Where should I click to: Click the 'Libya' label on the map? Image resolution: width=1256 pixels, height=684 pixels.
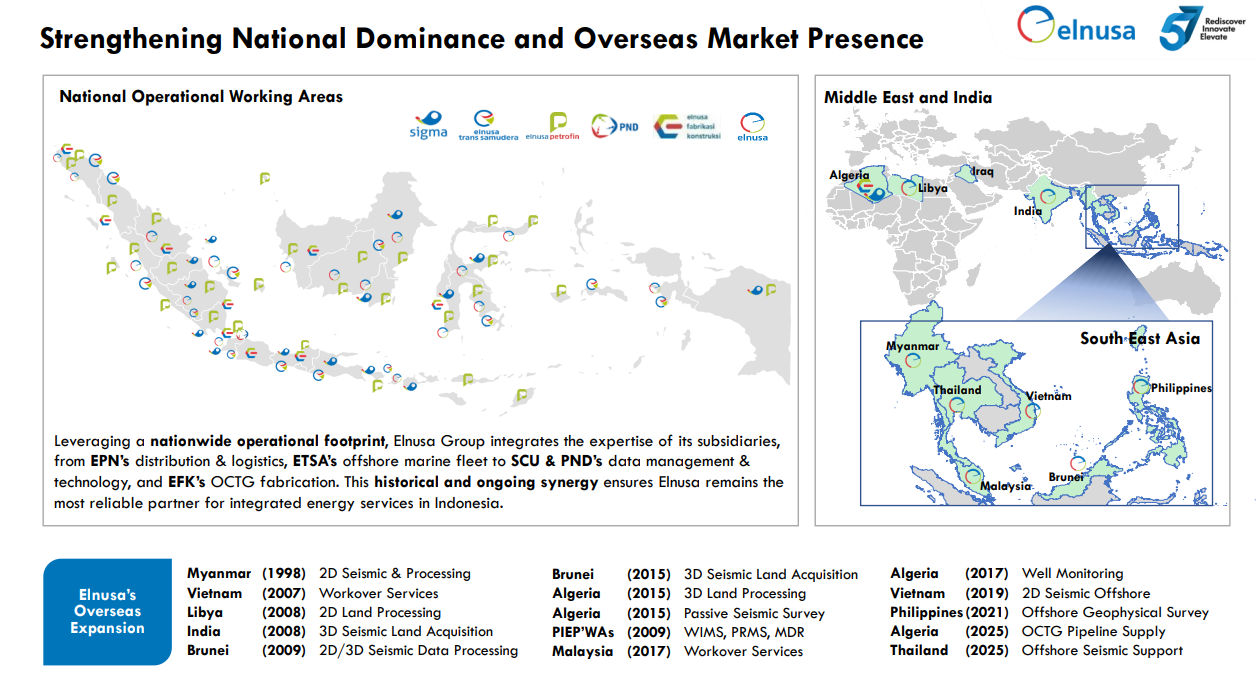932,188
